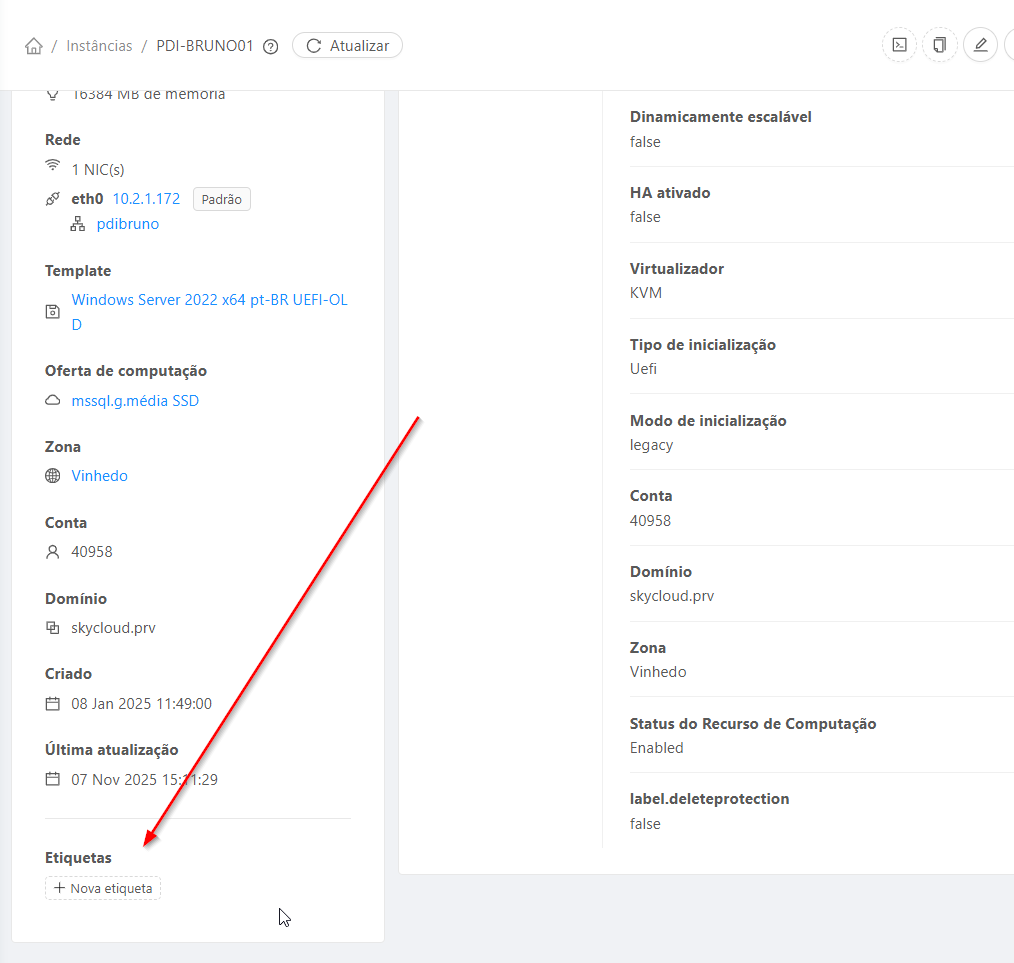Add a new tag with Nova etiqueta
Screen dimensions: 1014x963
coord(103,888)
